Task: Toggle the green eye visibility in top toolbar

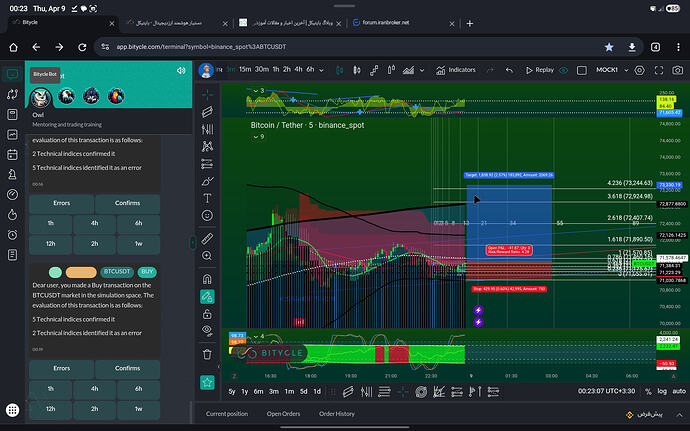Action: click(564, 70)
